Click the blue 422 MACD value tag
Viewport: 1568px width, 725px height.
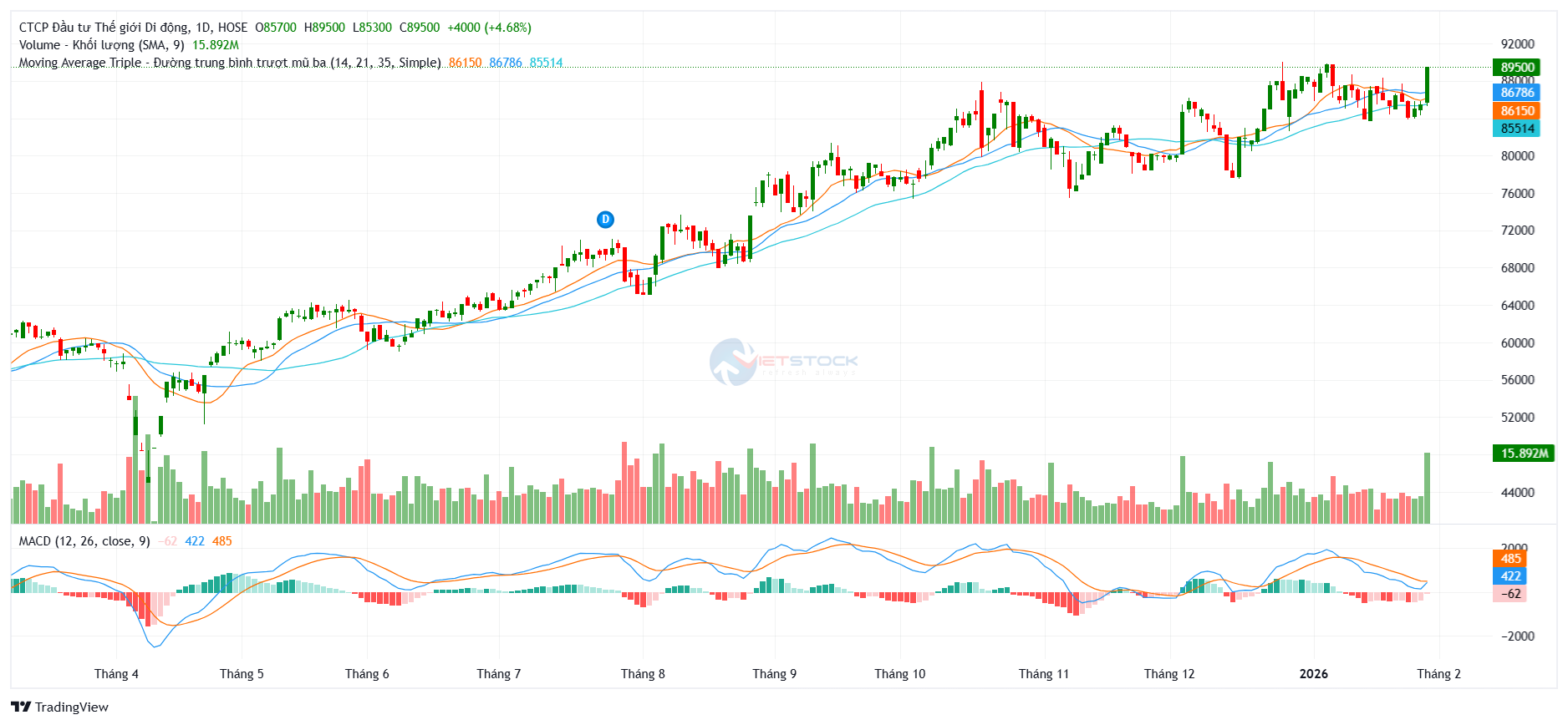[1509, 576]
